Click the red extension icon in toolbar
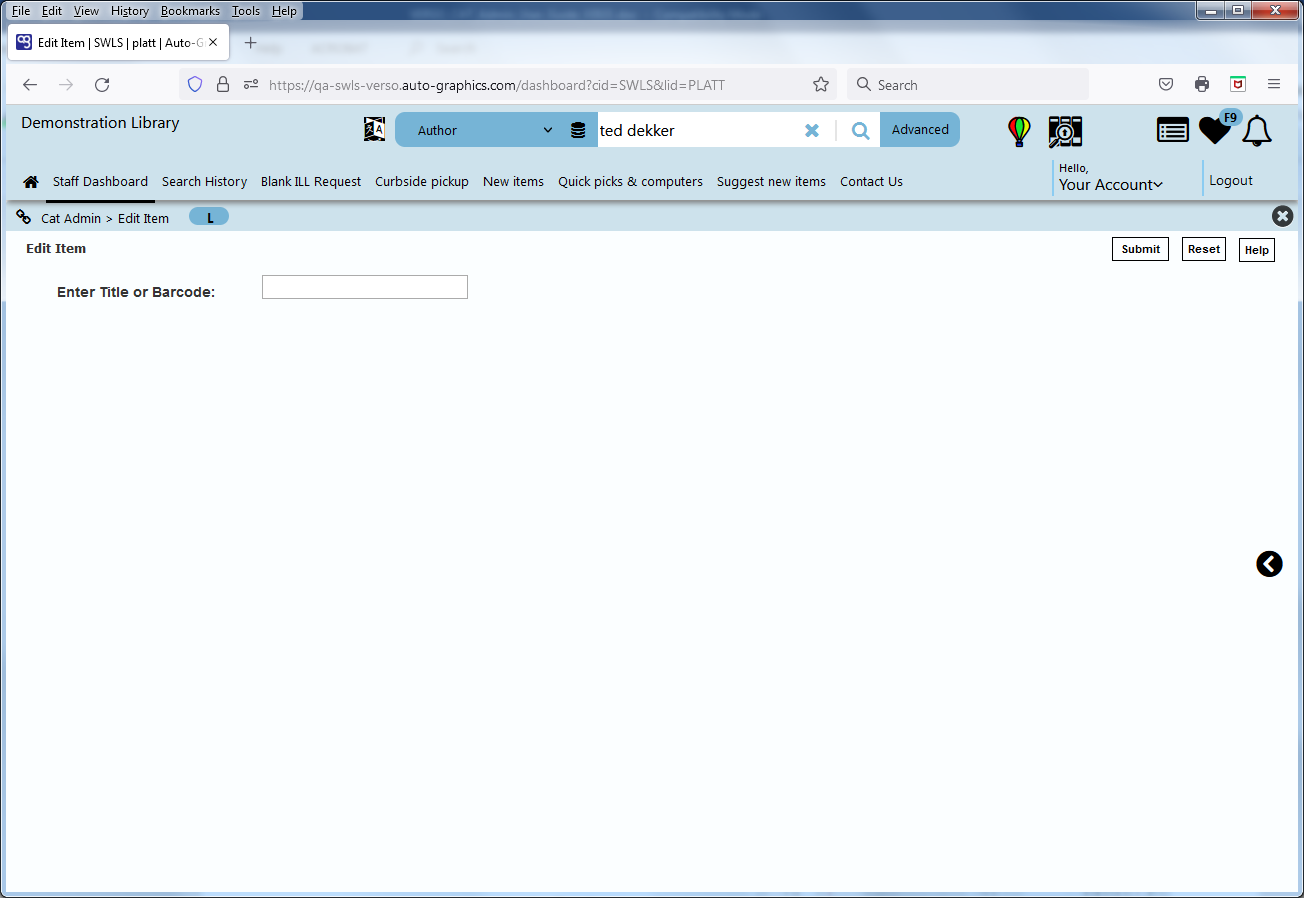The width and height of the screenshot is (1304, 898). pos(1238,85)
